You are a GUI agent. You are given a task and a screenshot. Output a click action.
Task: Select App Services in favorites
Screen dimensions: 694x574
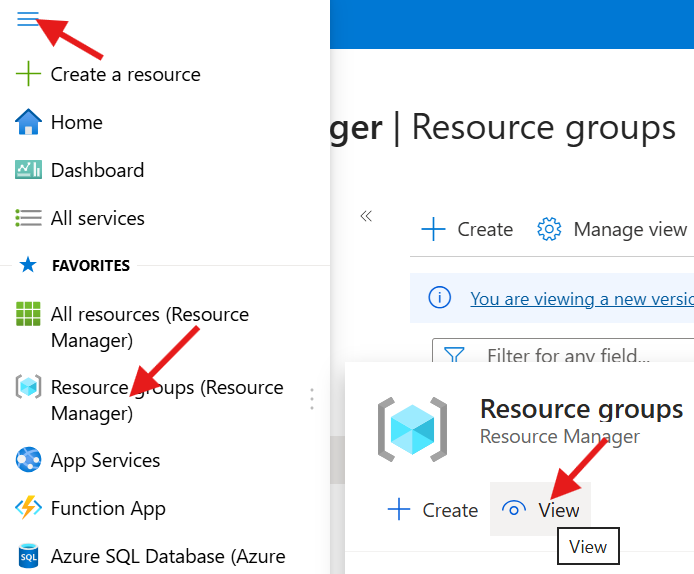tap(105, 460)
